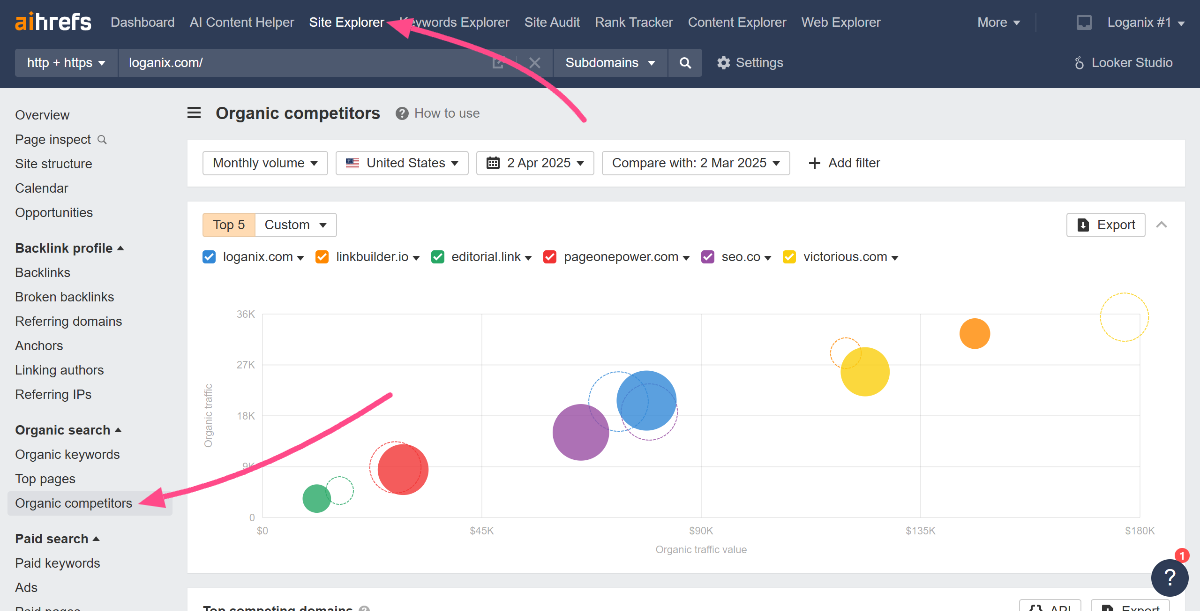Clear the URL field with the X icon
The image size is (1200, 611).
click(x=534, y=63)
